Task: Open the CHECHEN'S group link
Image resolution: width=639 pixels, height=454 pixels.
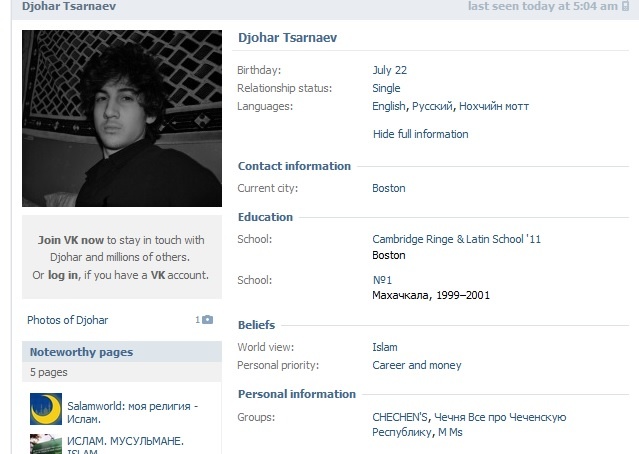Action: click(x=401, y=417)
